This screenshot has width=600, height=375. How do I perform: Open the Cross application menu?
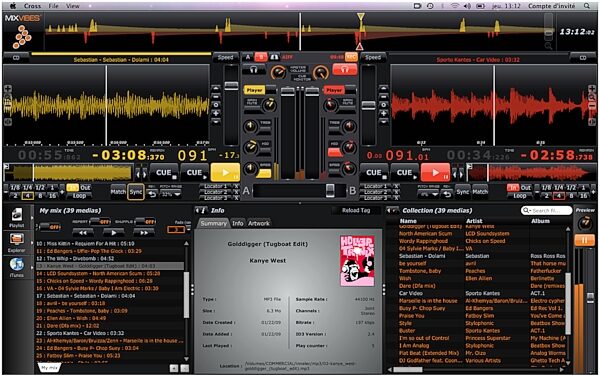point(32,6)
